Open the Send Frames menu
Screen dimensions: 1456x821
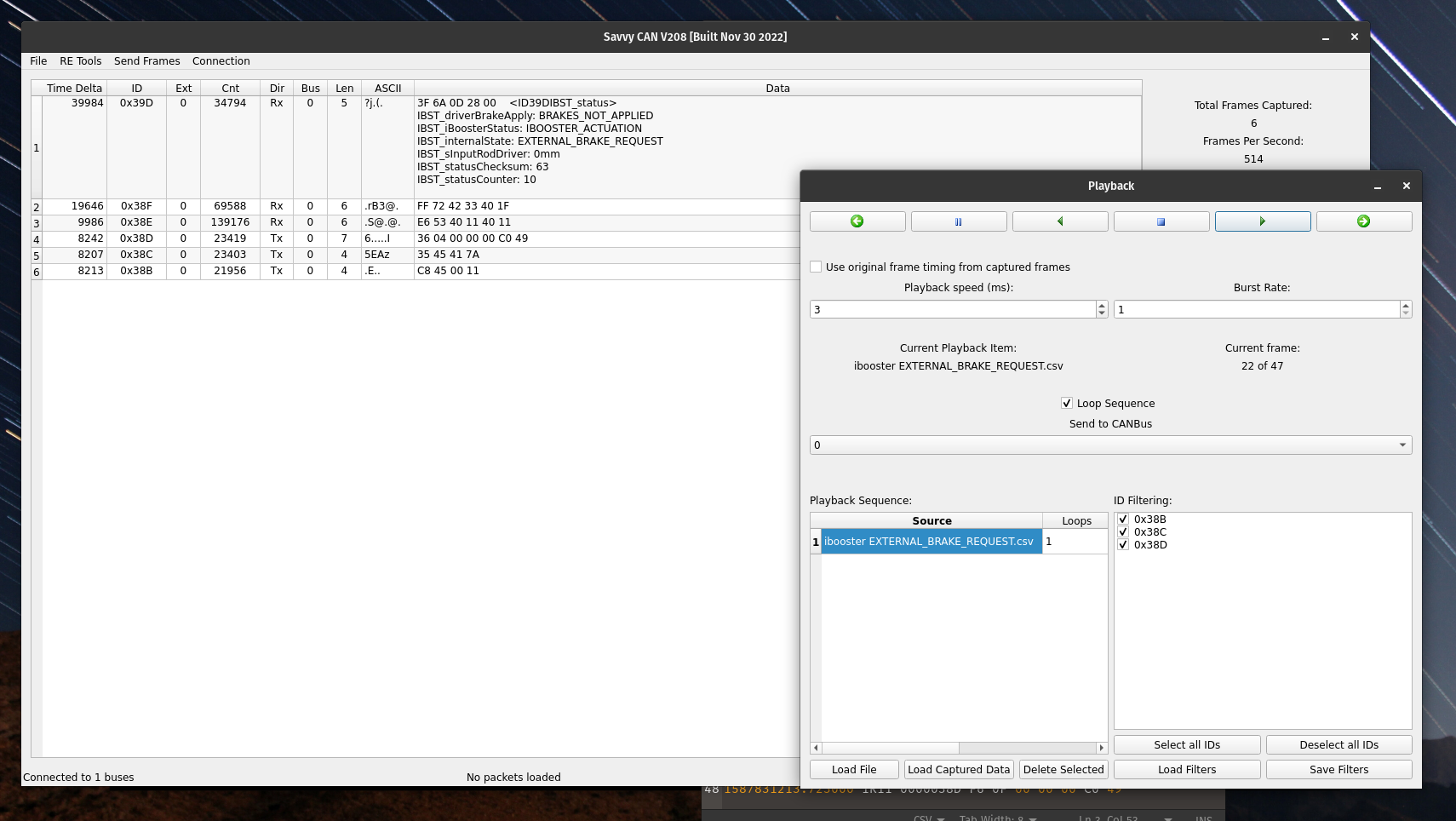pyautogui.click(x=146, y=61)
